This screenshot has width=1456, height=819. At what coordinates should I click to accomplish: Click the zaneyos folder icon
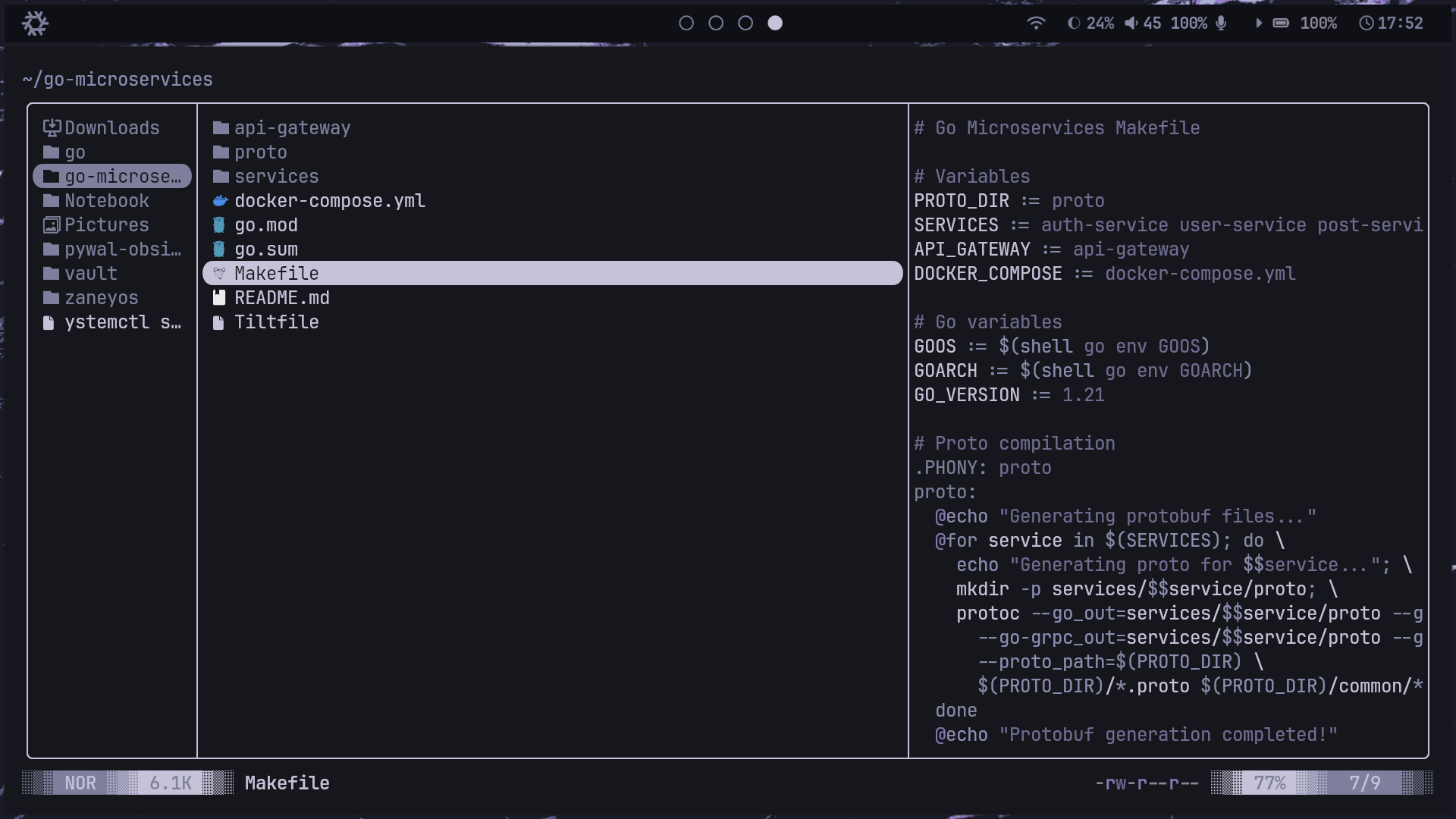pos(52,297)
